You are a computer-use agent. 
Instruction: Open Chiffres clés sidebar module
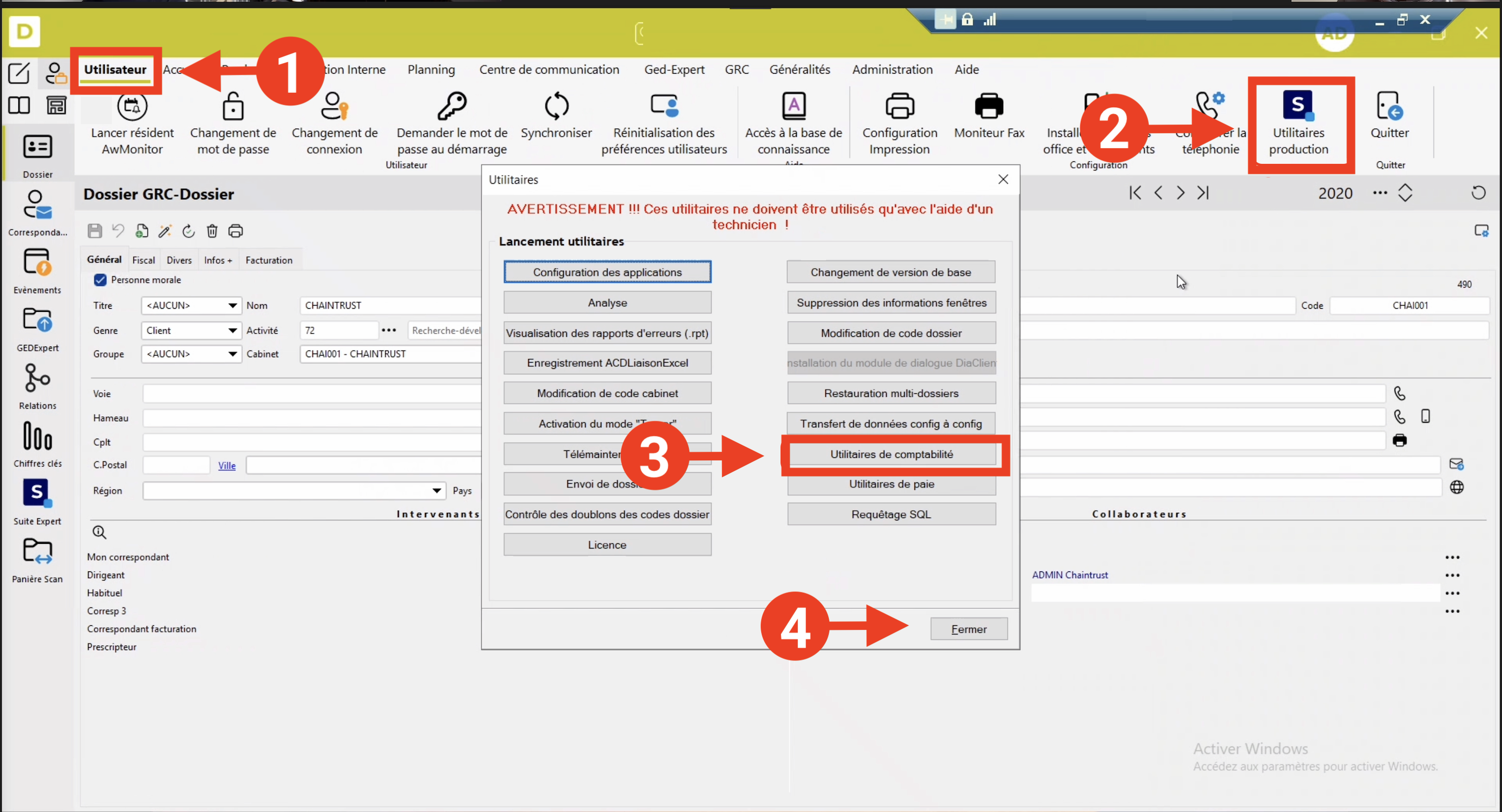coord(37,444)
